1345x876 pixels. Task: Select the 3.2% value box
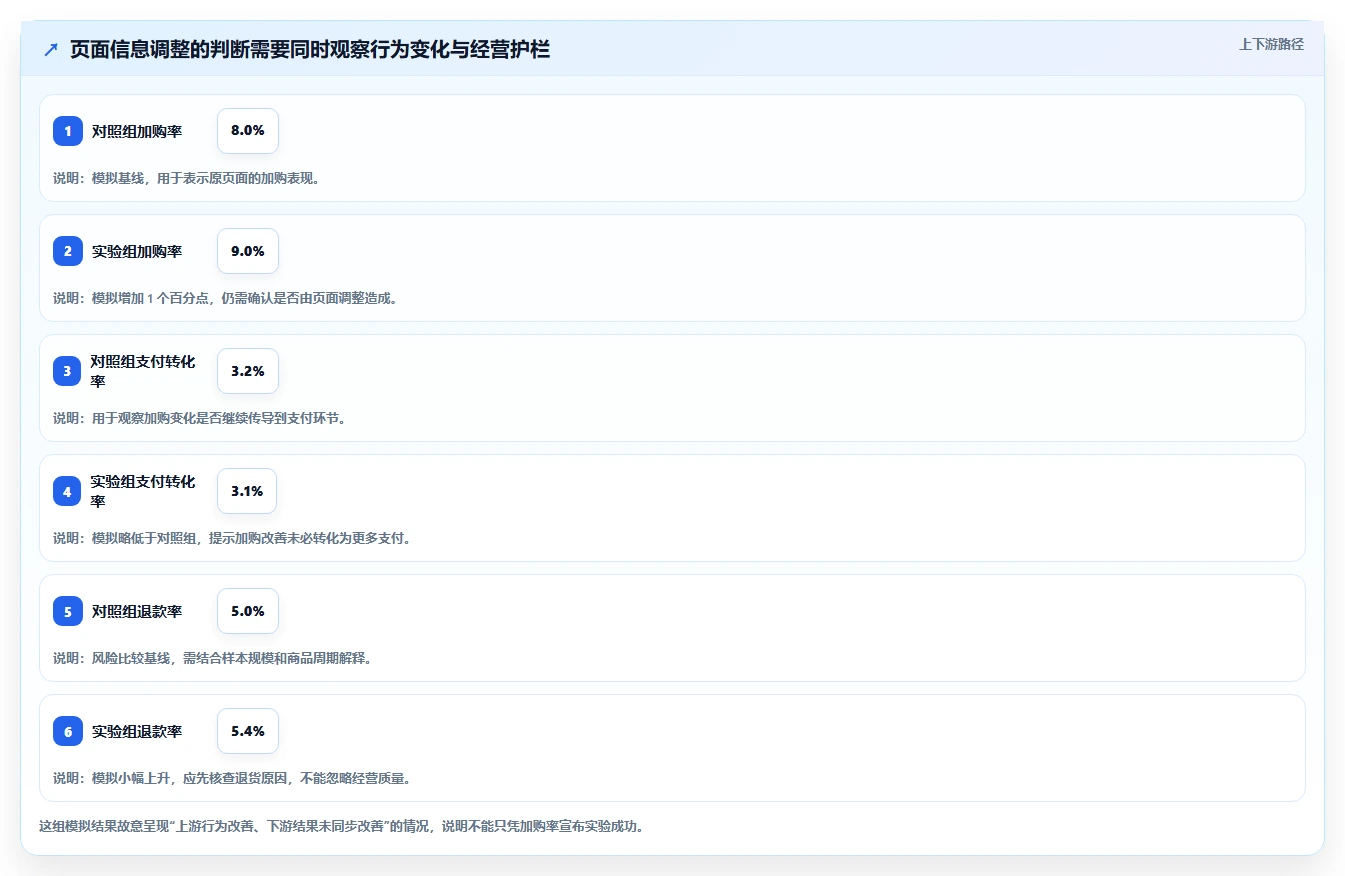tap(248, 371)
